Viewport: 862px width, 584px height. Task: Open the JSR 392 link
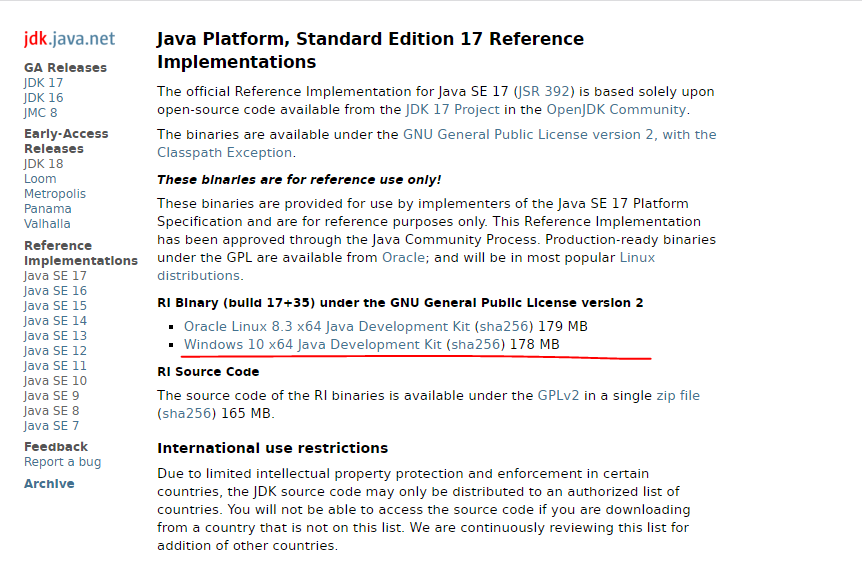click(x=545, y=92)
